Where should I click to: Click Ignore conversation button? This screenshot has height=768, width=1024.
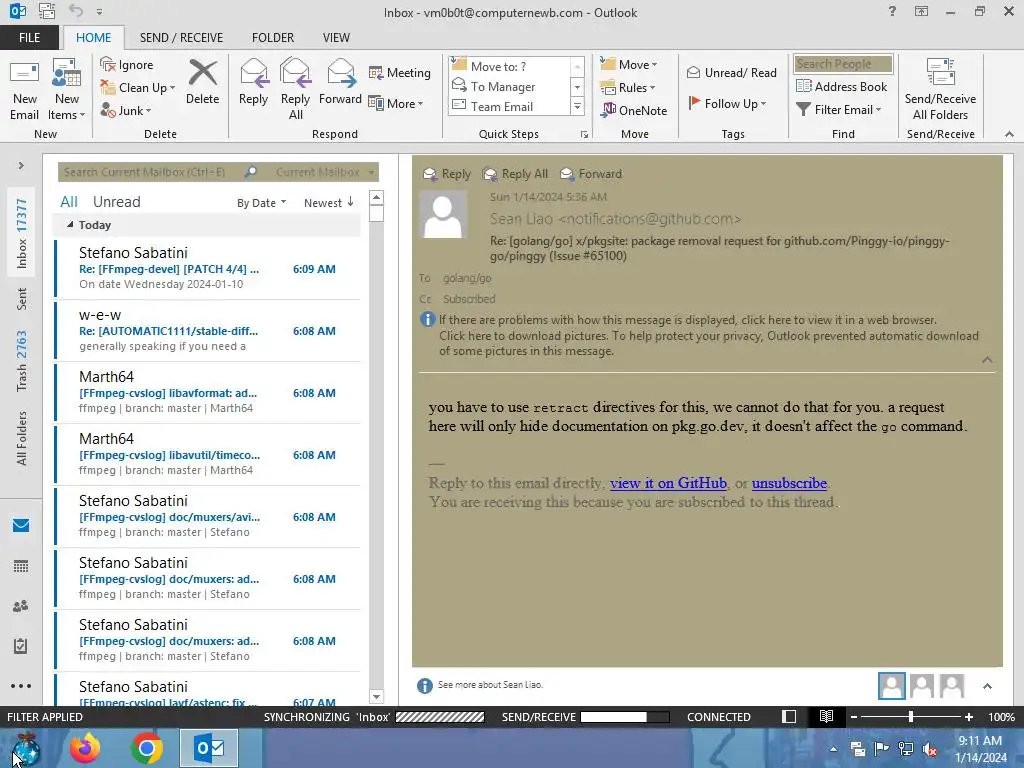click(127, 65)
